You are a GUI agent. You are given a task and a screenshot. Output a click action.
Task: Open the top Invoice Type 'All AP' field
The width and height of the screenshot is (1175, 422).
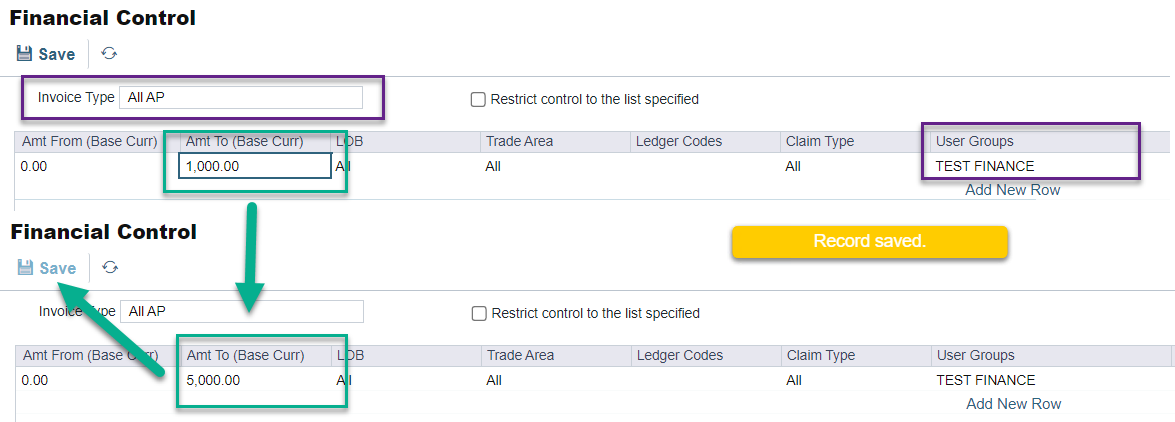click(x=240, y=98)
